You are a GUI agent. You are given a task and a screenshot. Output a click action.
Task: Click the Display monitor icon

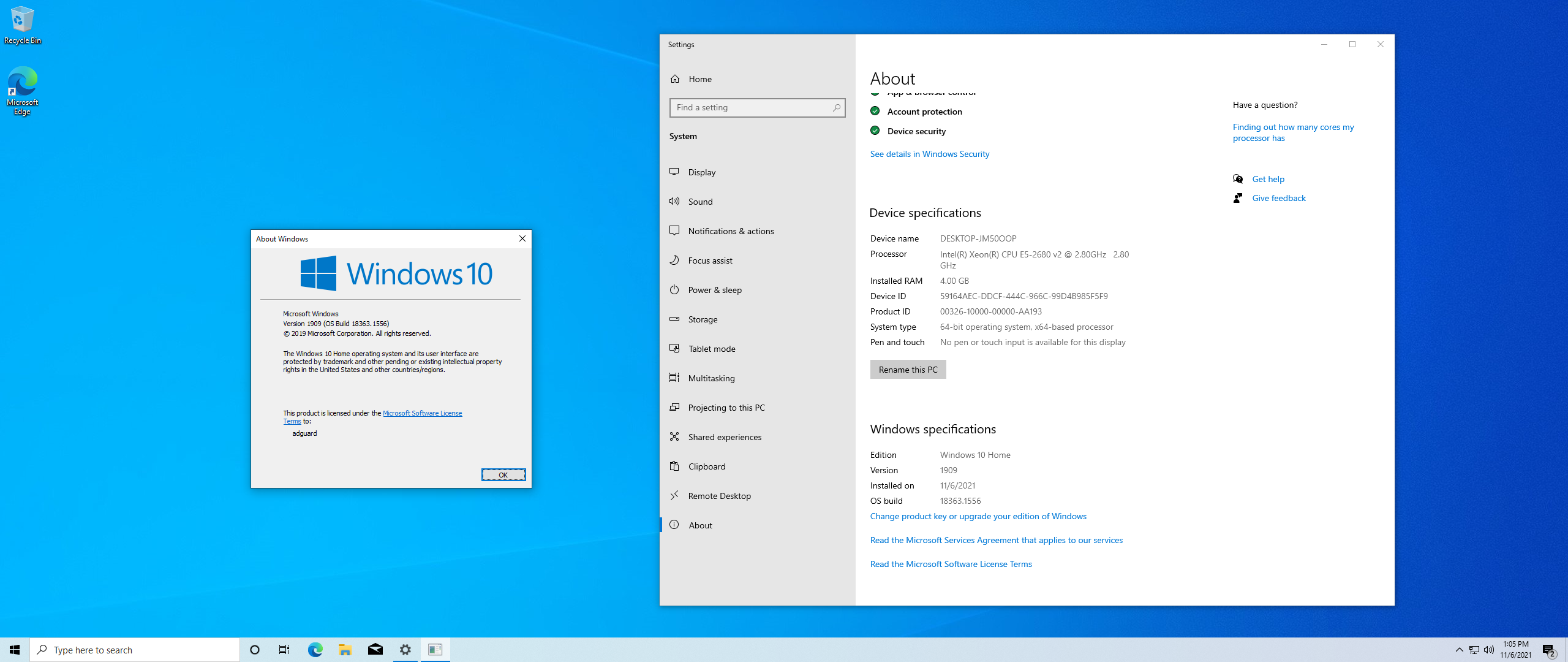click(674, 172)
